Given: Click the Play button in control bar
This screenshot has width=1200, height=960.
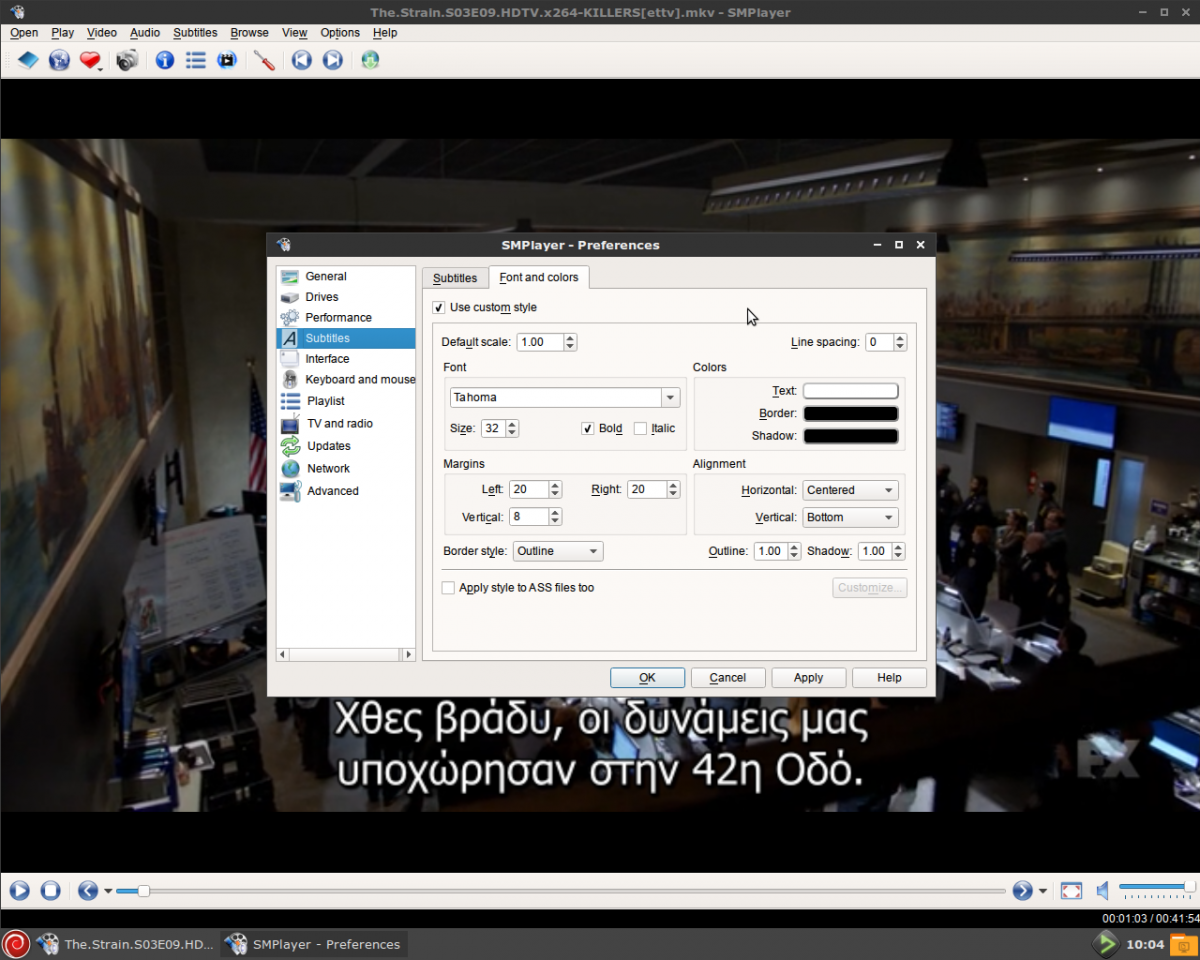Looking at the screenshot, I should pyautogui.click(x=20, y=891).
